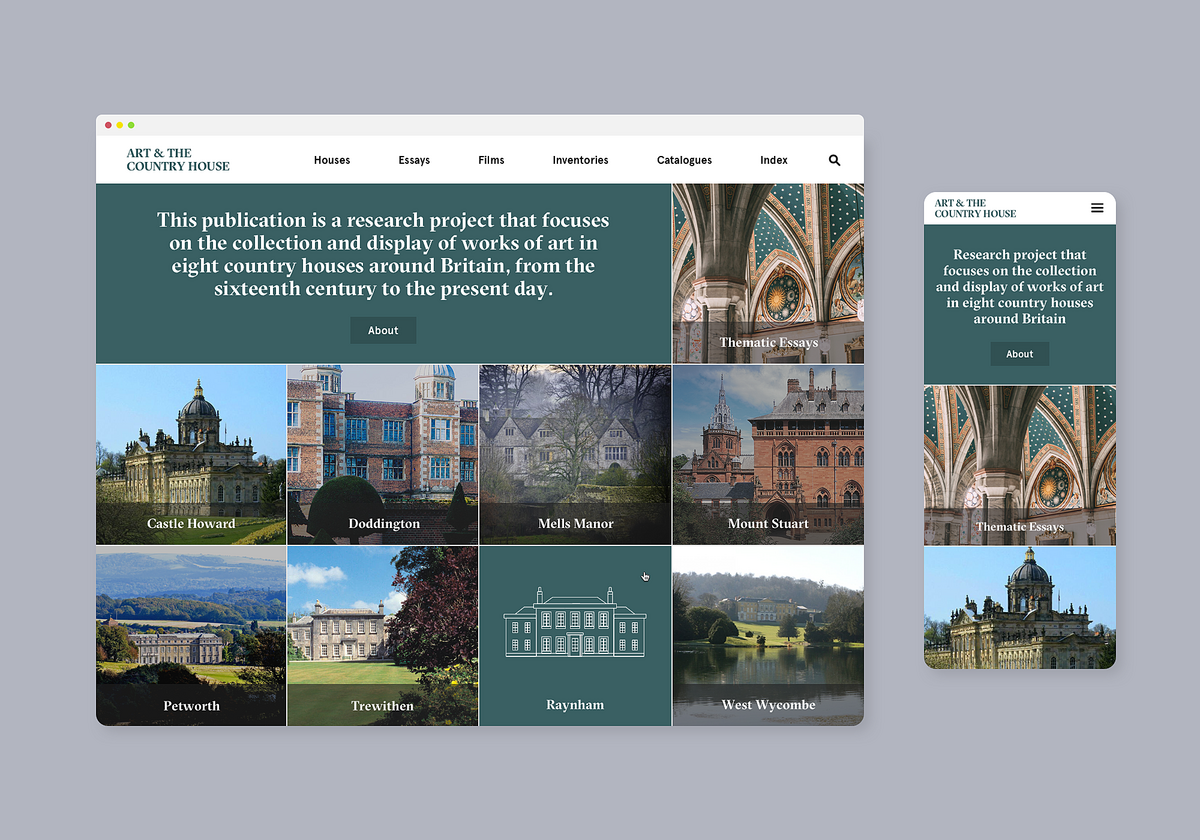This screenshot has height=840, width=1200.
Task: Open Thematic Essays tile in mobile view
Action: click(x=1019, y=466)
